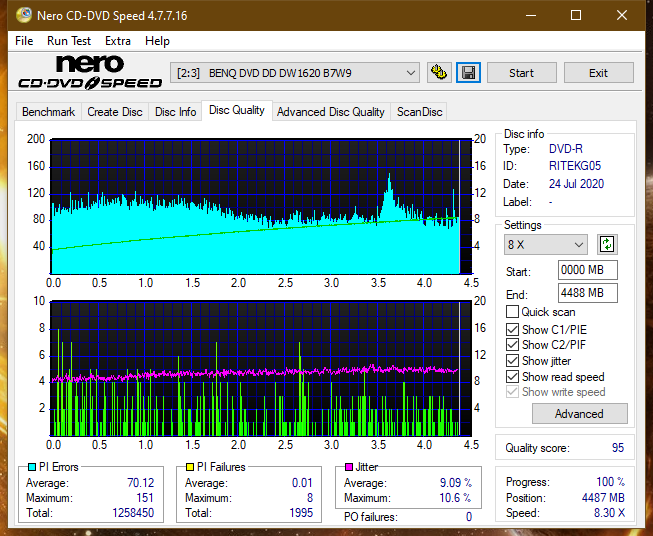Open the Help menu
The height and width of the screenshot is (536, 653).
[157, 41]
